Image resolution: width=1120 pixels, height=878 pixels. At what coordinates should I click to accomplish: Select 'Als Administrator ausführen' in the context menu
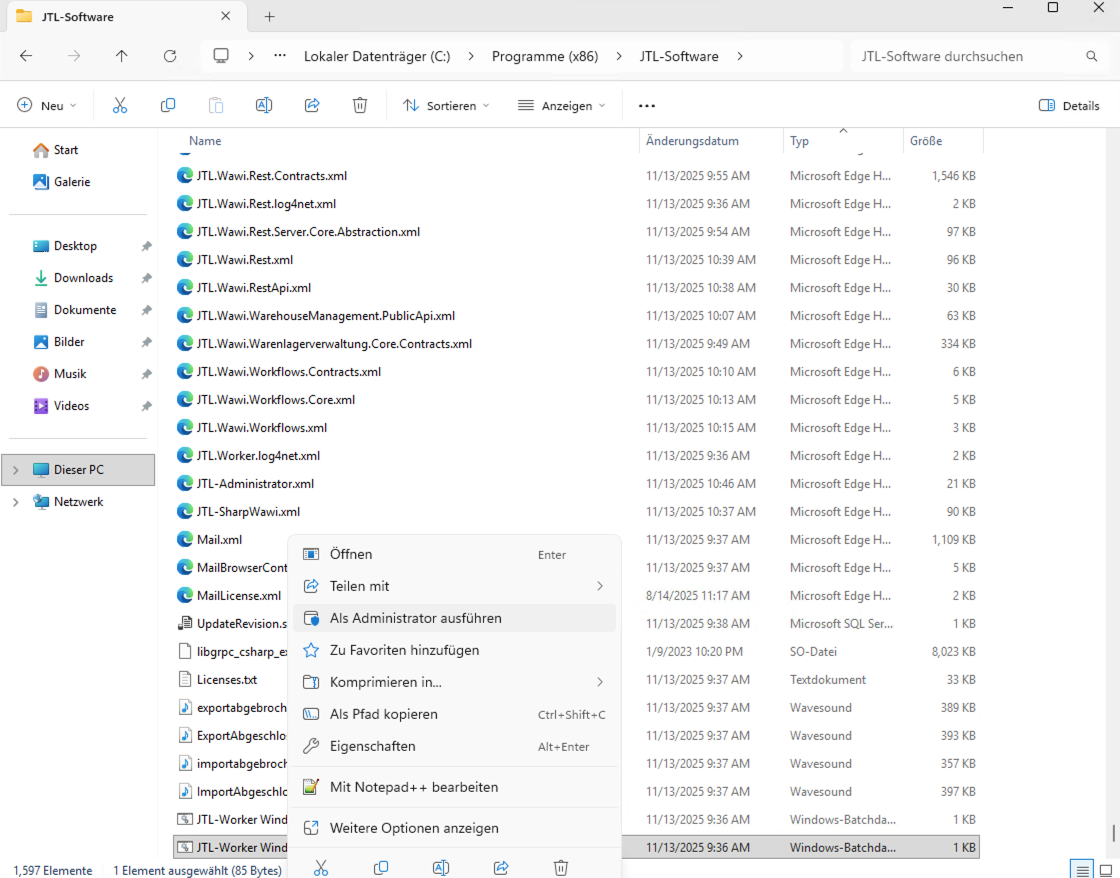415,618
